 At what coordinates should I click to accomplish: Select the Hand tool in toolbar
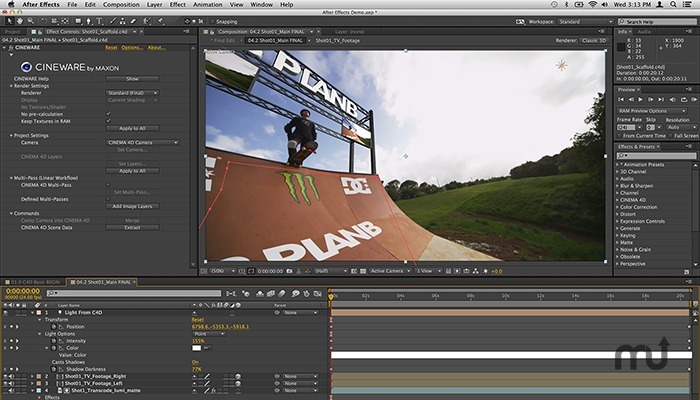[21, 19]
